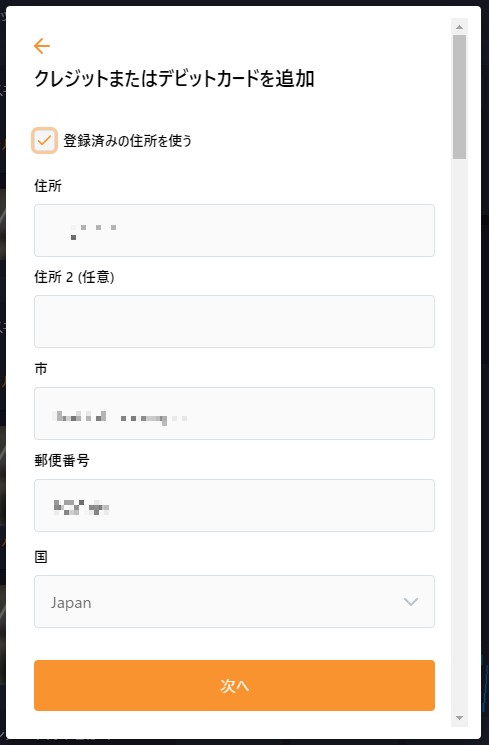Image resolution: width=489 pixels, height=745 pixels.
Task: Select the 市 city input field
Action: pyautogui.click(x=234, y=413)
